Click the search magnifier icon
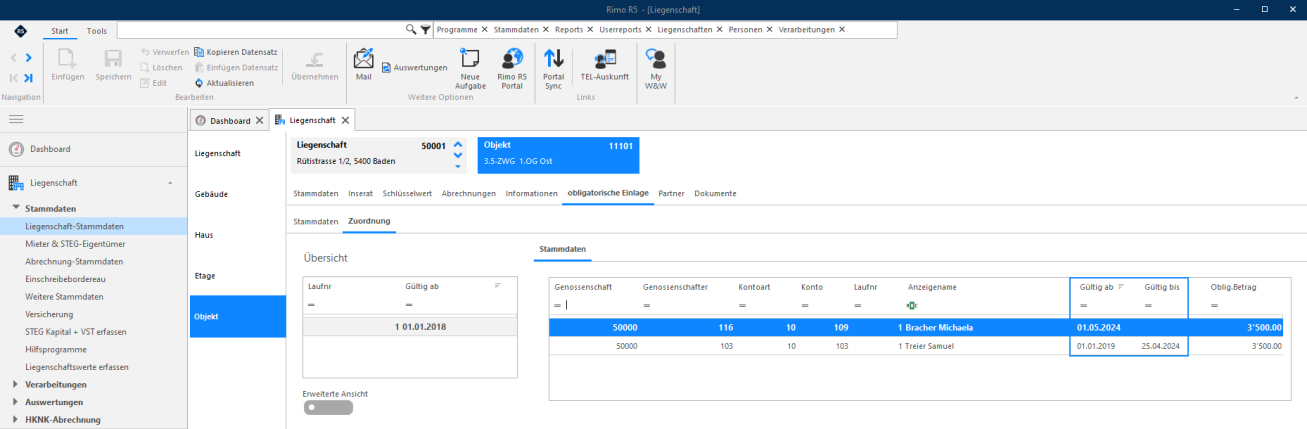Screen dimensions: 1307x429 (411, 29)
